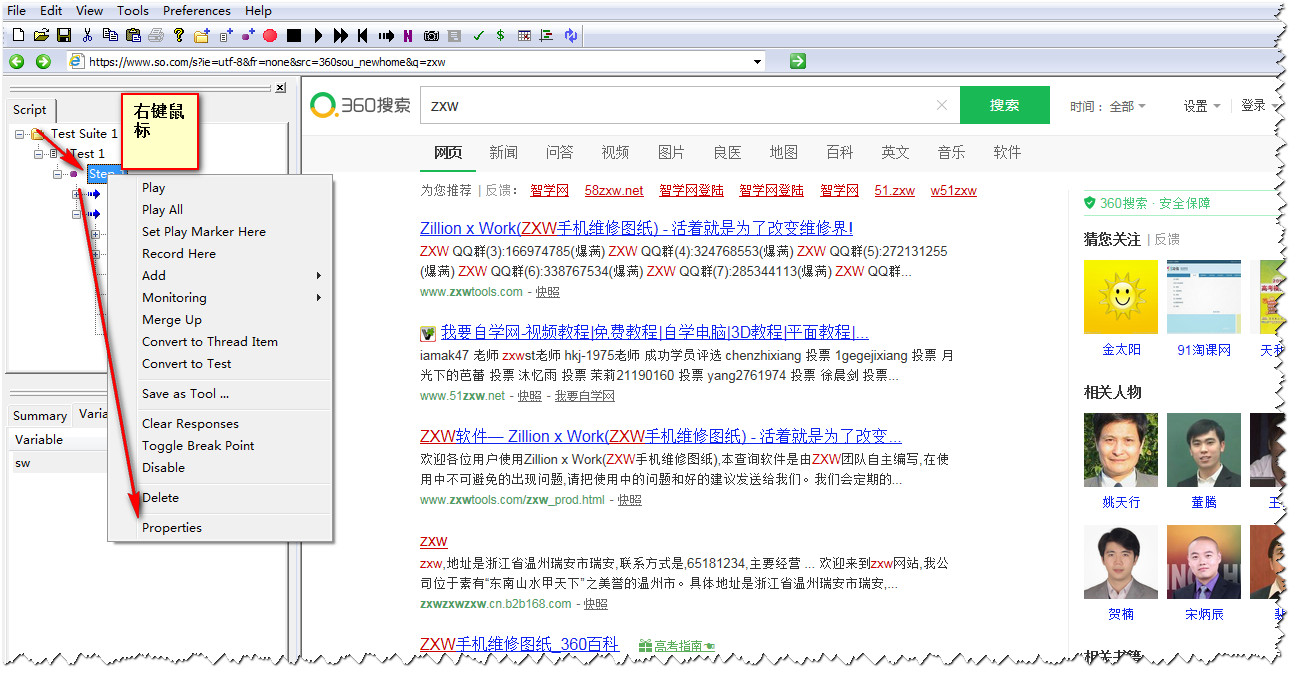Switch to the Script tab
Screen dimensions: 1296x674
click(30, 110)
